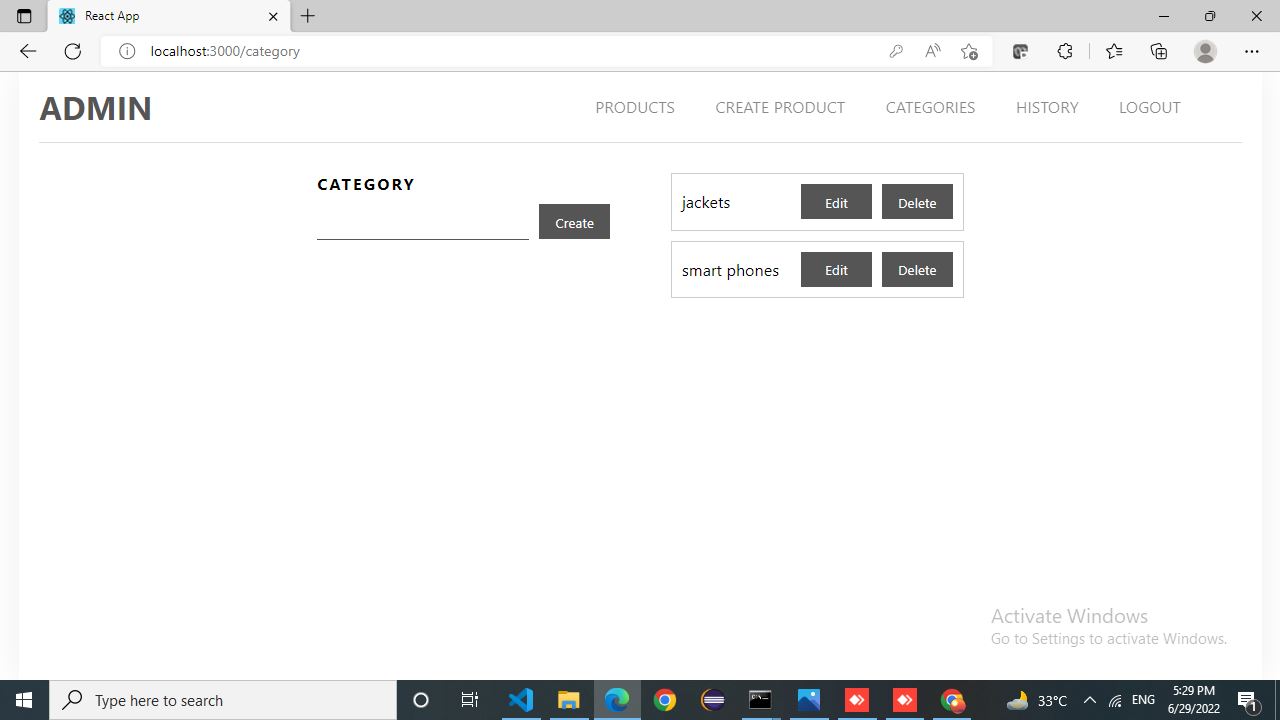Edit the smart phones category
Viewport: 1280px width, 720px height.
click(836, 270)
